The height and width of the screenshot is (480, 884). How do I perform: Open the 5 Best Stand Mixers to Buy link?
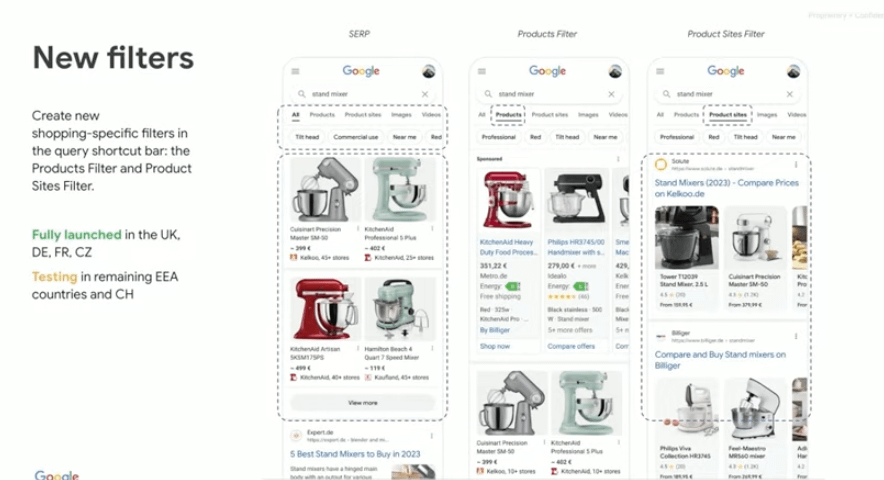tap(355, 454)
